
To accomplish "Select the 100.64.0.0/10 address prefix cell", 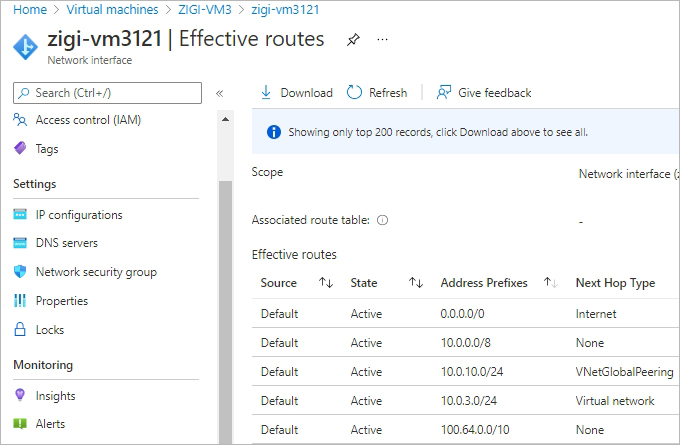I will coord(475,430).
